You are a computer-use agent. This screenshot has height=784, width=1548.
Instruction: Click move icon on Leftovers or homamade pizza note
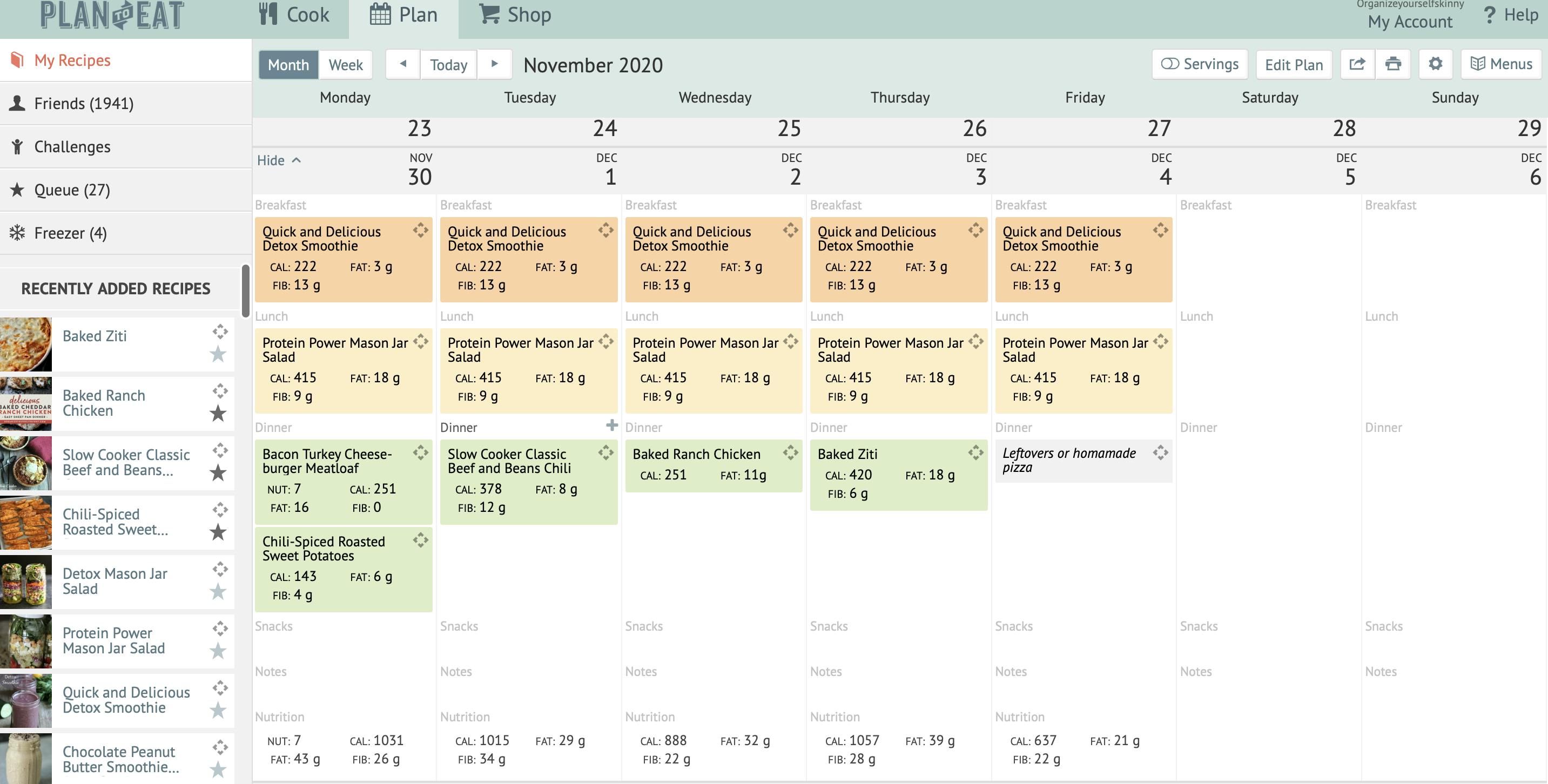tap(1160, 452)
